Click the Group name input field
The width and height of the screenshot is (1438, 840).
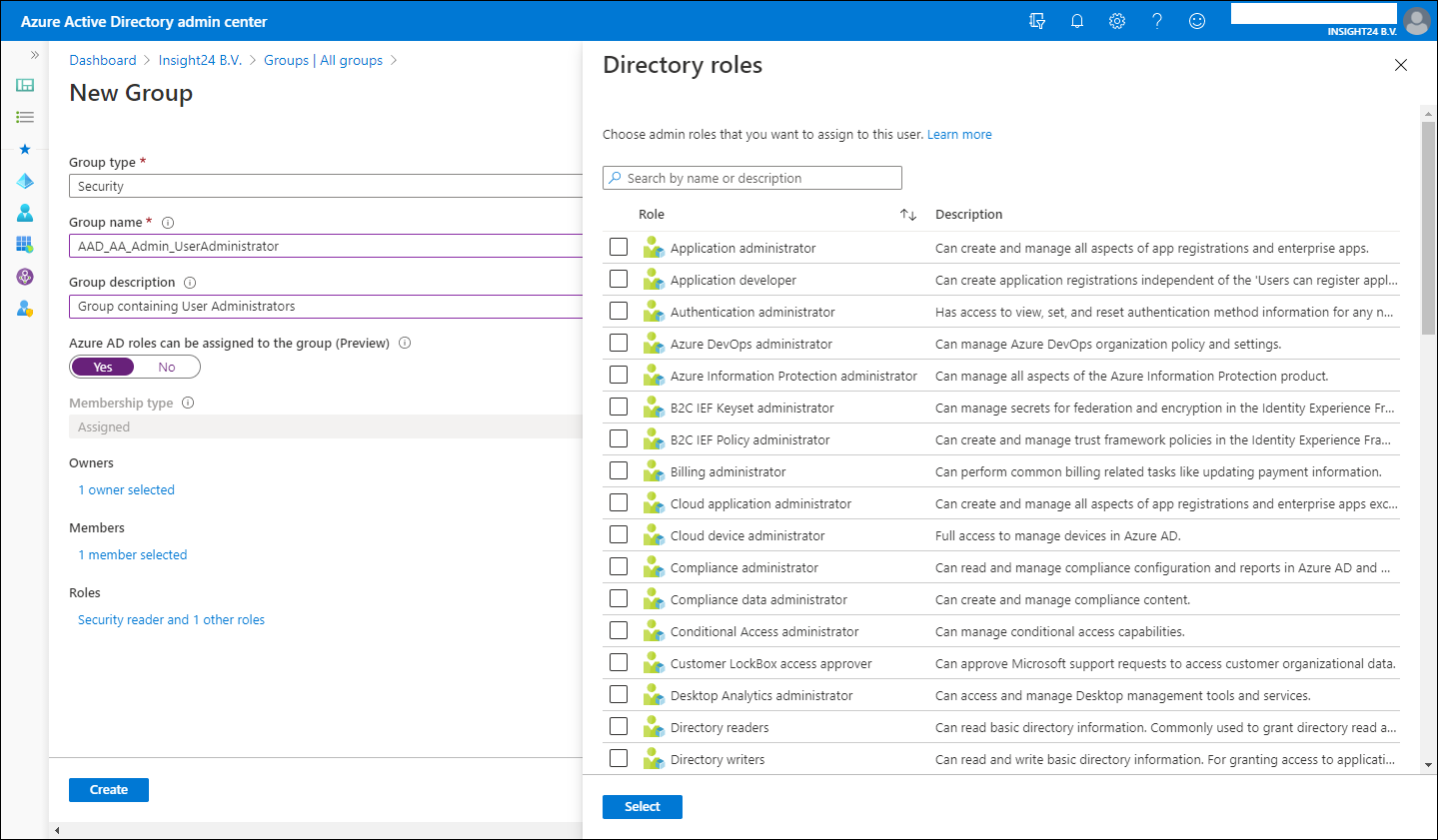tap(326, 246)
